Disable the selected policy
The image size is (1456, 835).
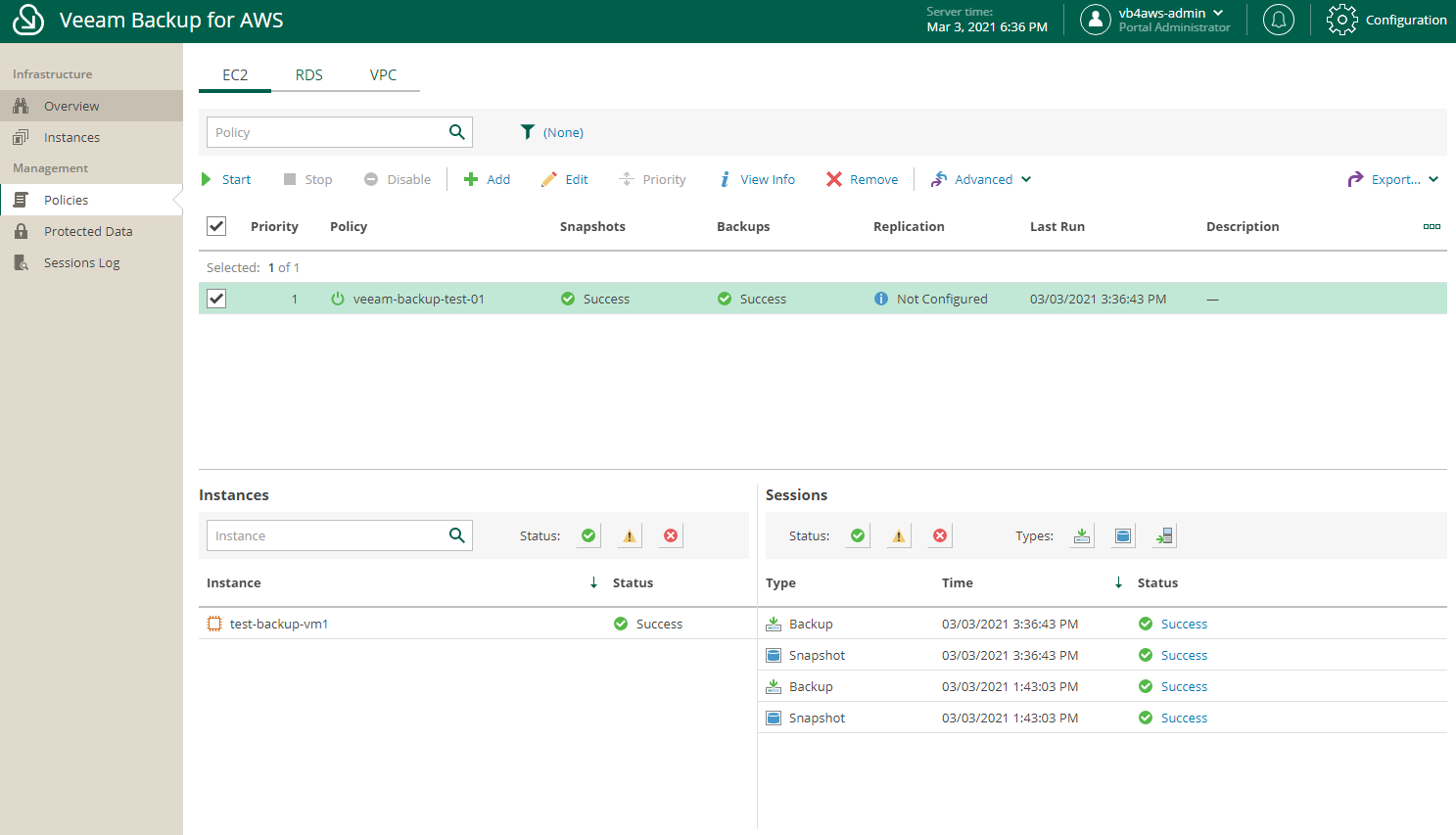(398, 179)
